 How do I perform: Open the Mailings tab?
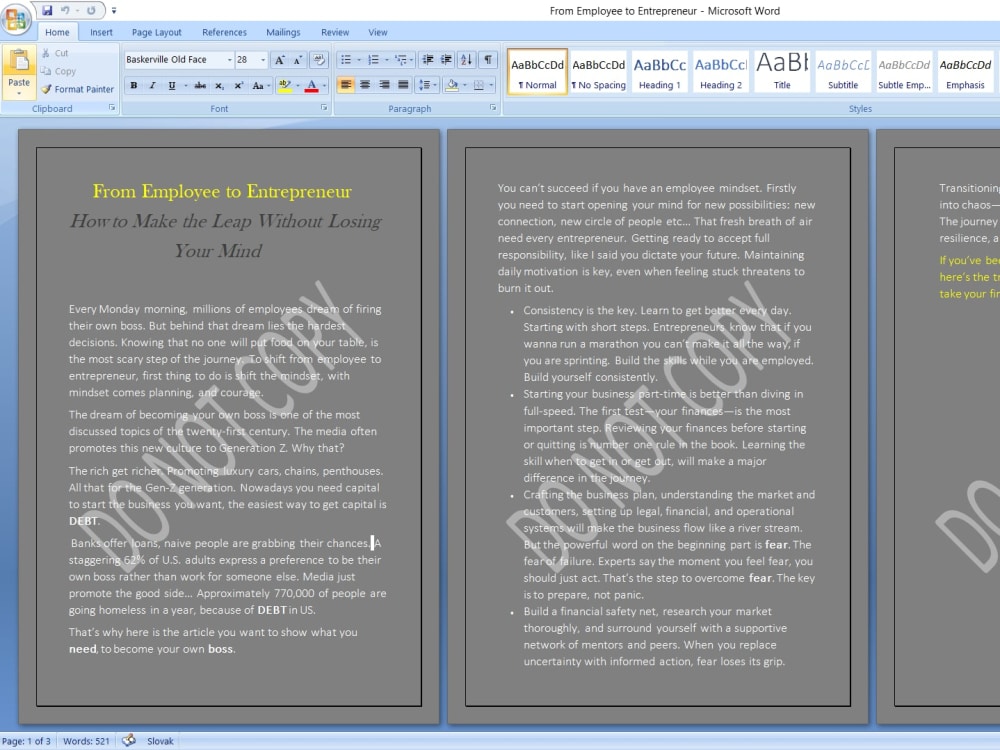click(283, 32)
